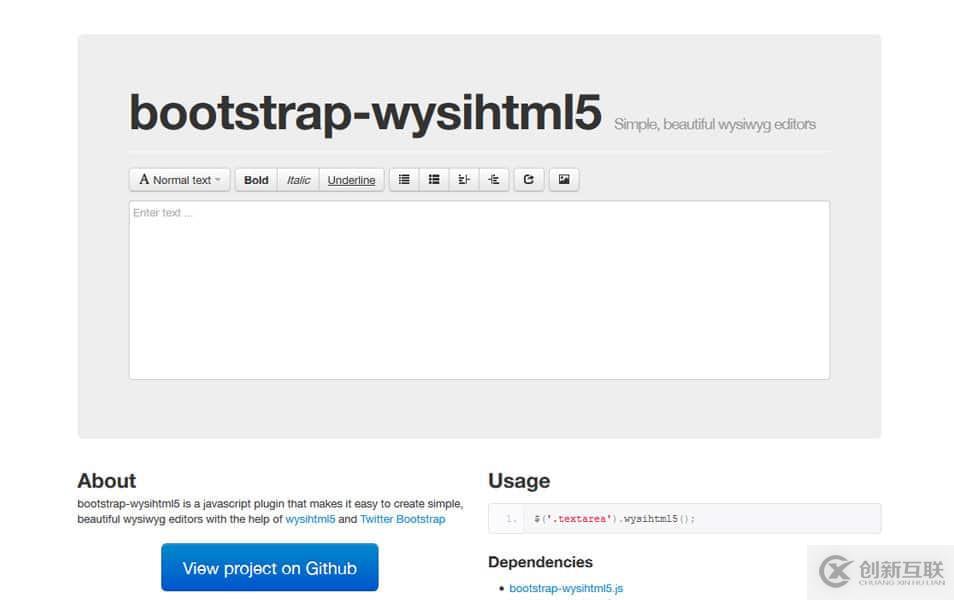Click View project on Github button
The height and width of the screenshot is (600, 954).
click(270, 567)
